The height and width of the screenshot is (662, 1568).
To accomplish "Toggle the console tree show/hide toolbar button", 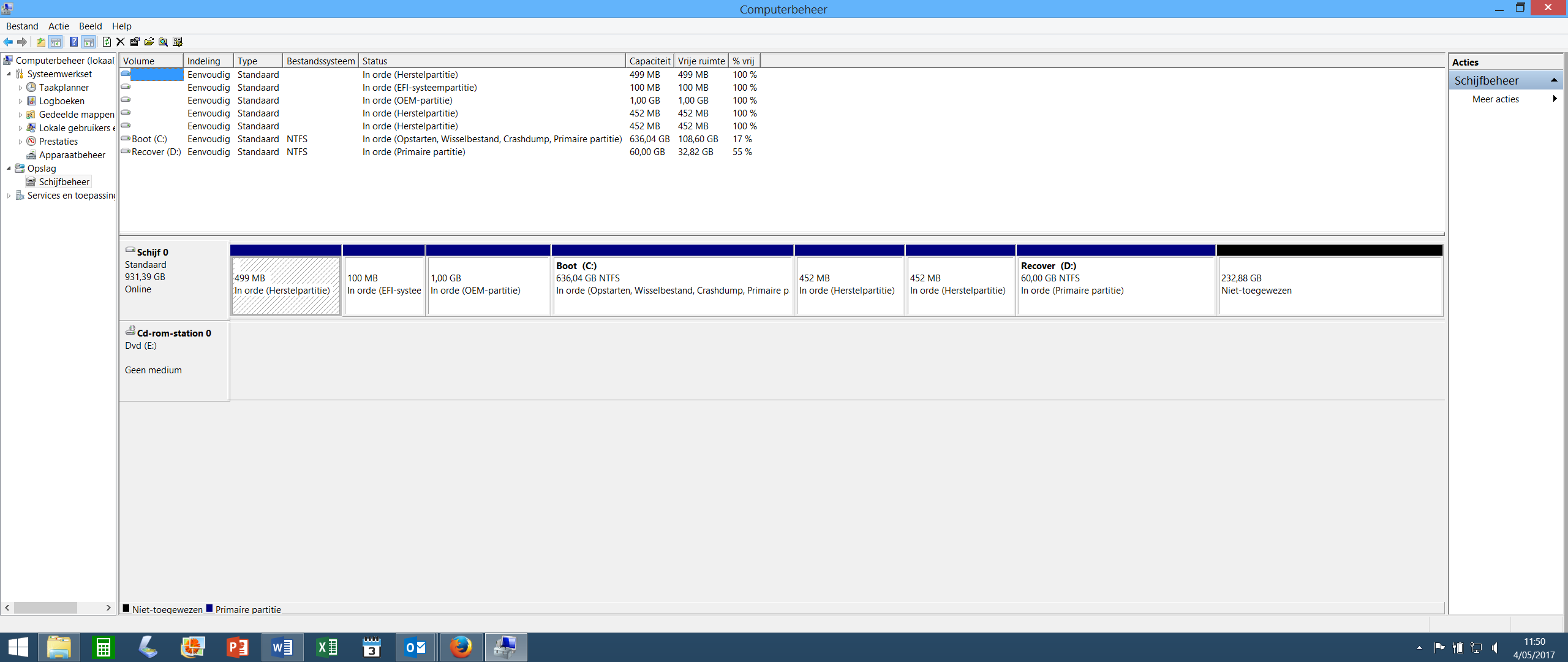I will click(x=56, y=42).
